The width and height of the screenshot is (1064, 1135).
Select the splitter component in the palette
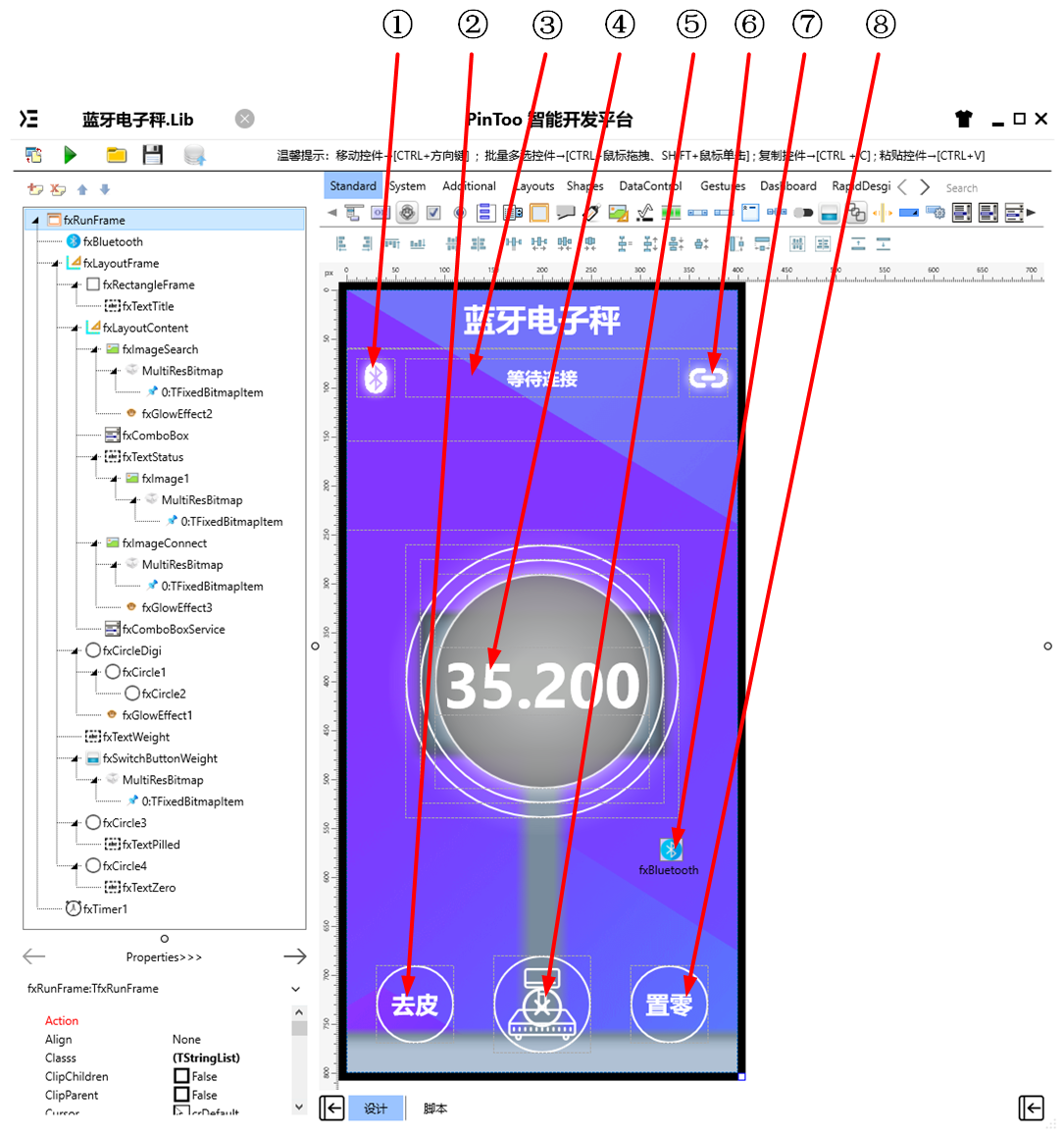883,213
